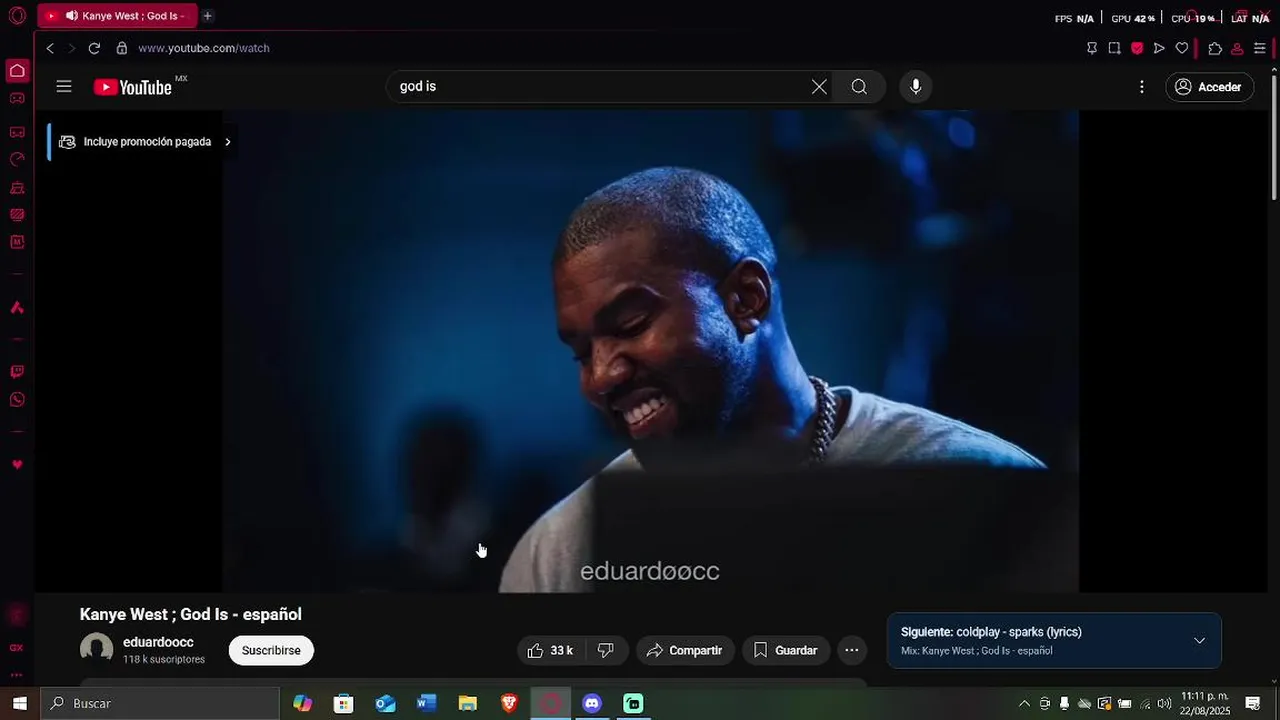
Task: Go back using the browser back arrow
Action: pos(50,48)
